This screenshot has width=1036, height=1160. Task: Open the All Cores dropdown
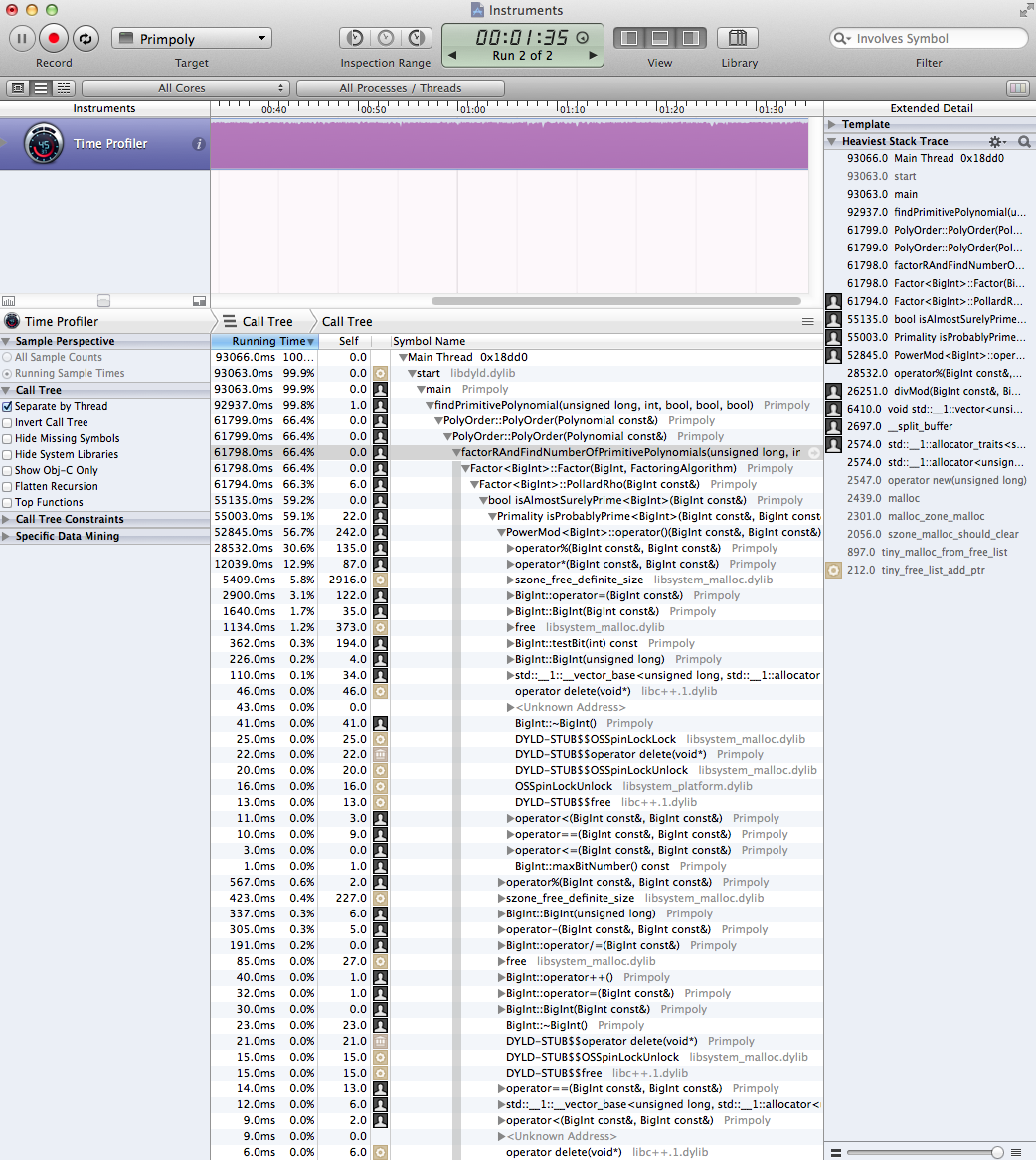185,88
